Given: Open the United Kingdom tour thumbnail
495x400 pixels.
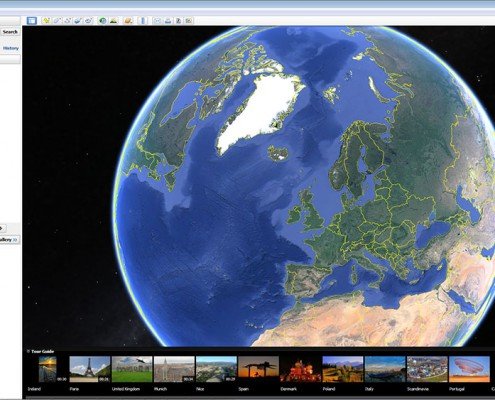Looking at the screenshot, I should (132, 369).
